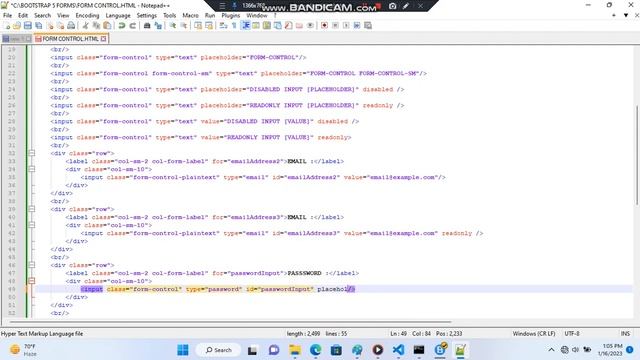Toggle file monitoring eye icon
The width and height of the screenshot is (640, 360).
[310, 25]
